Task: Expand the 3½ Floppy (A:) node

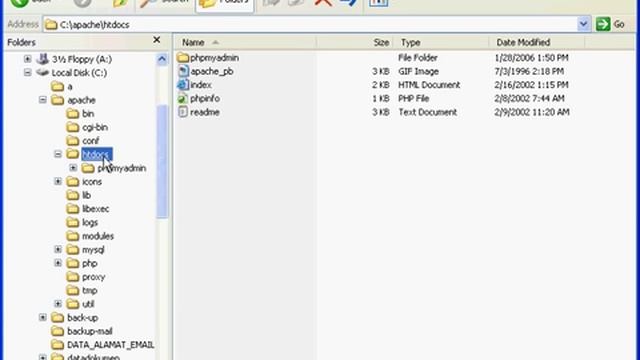Action: (27, 59)
